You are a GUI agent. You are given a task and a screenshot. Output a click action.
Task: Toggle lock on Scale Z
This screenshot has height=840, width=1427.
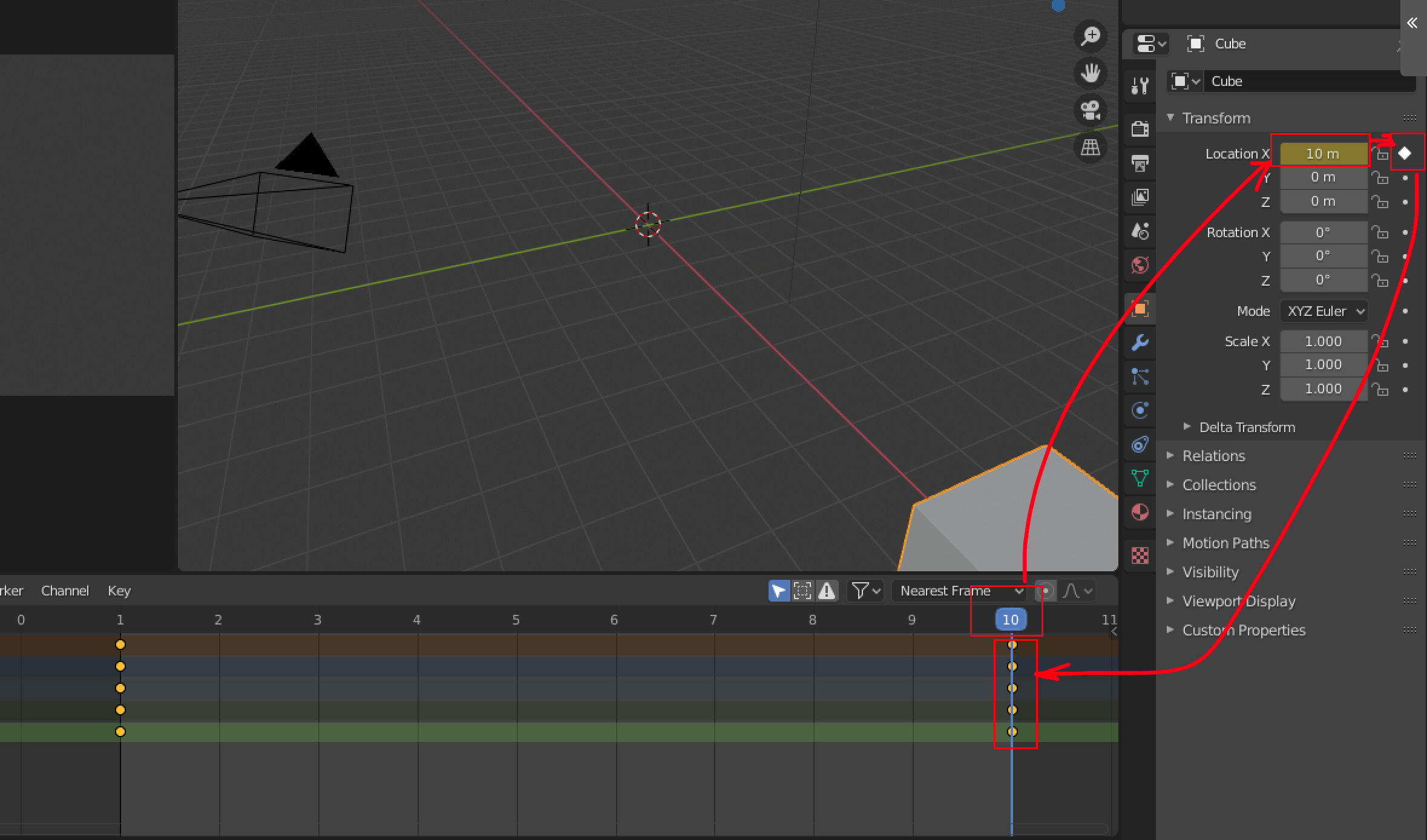(1380, 389)
